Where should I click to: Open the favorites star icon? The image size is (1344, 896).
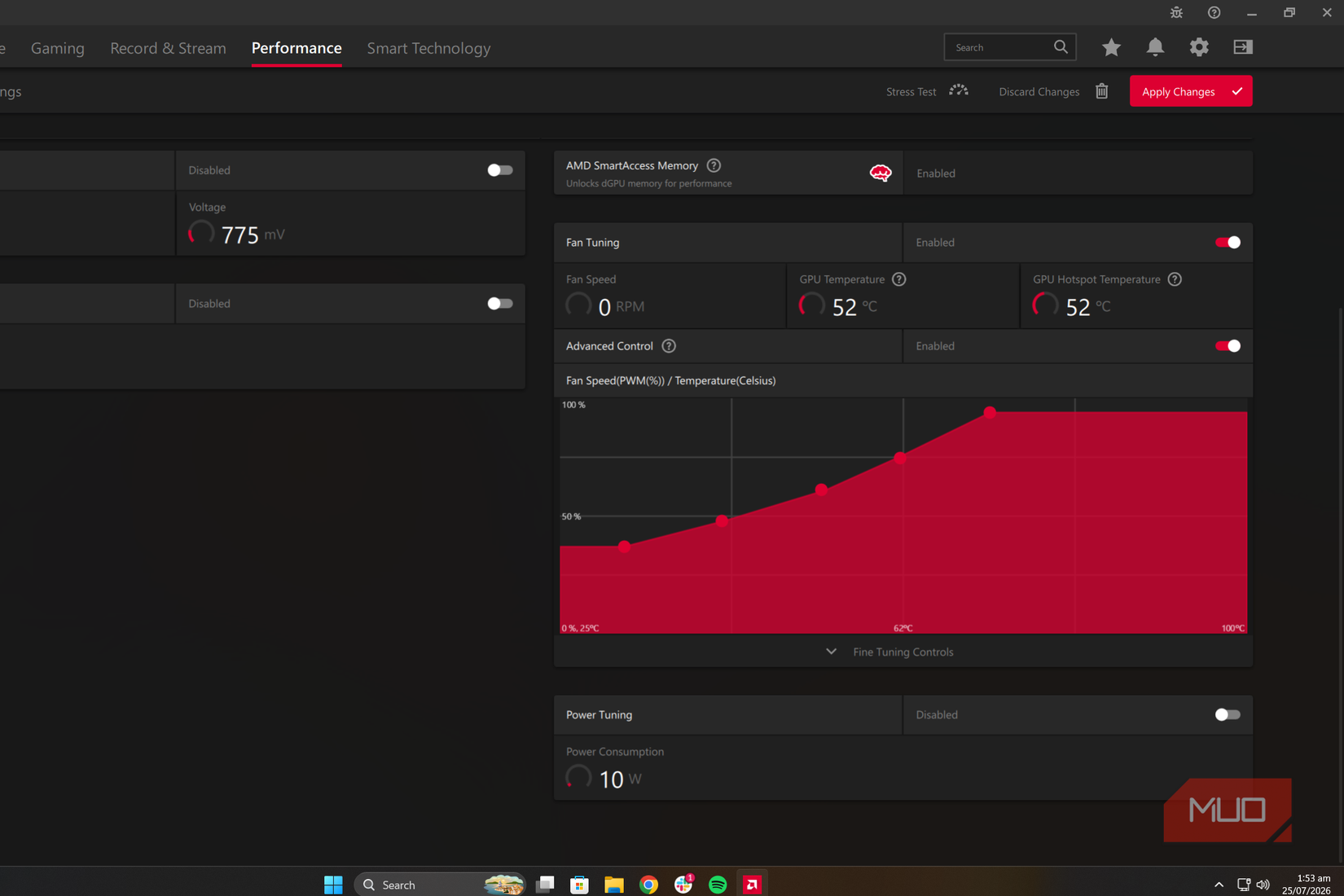tap(1111, 47)
